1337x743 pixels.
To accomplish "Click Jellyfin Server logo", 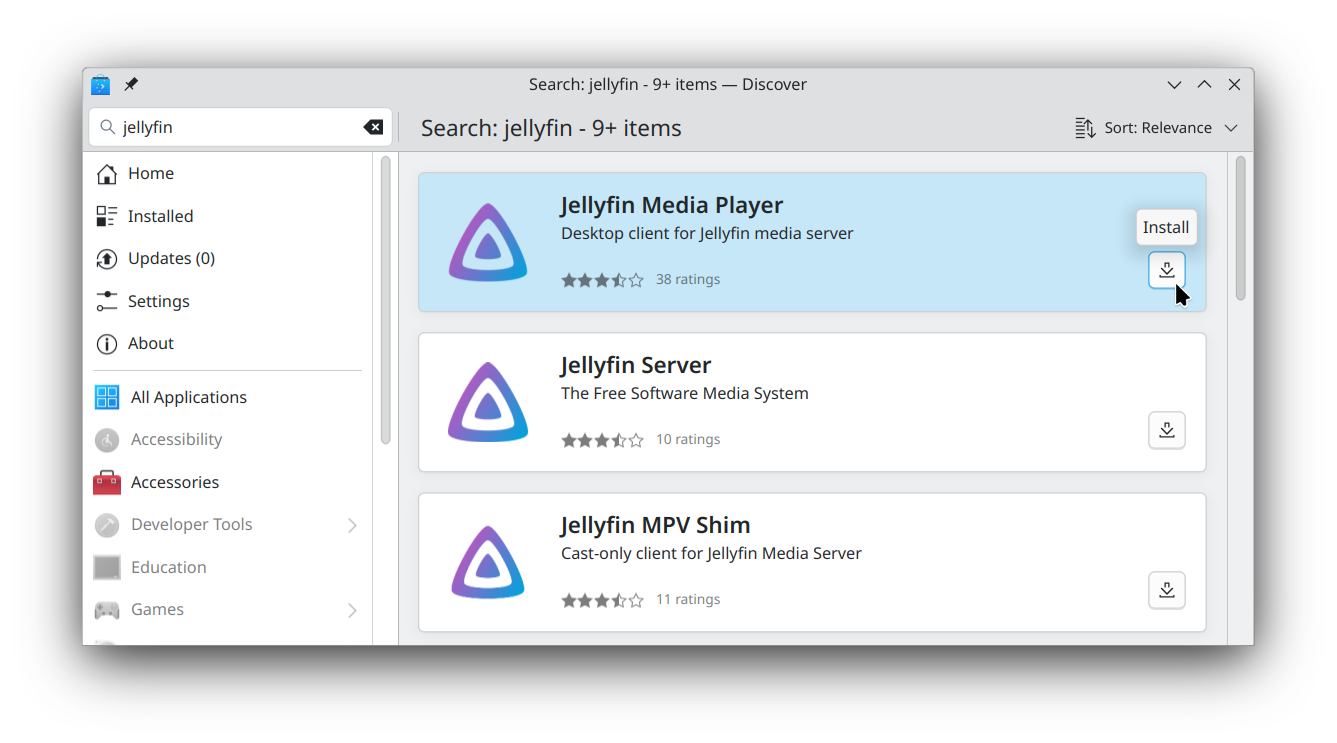I will 488,402.
